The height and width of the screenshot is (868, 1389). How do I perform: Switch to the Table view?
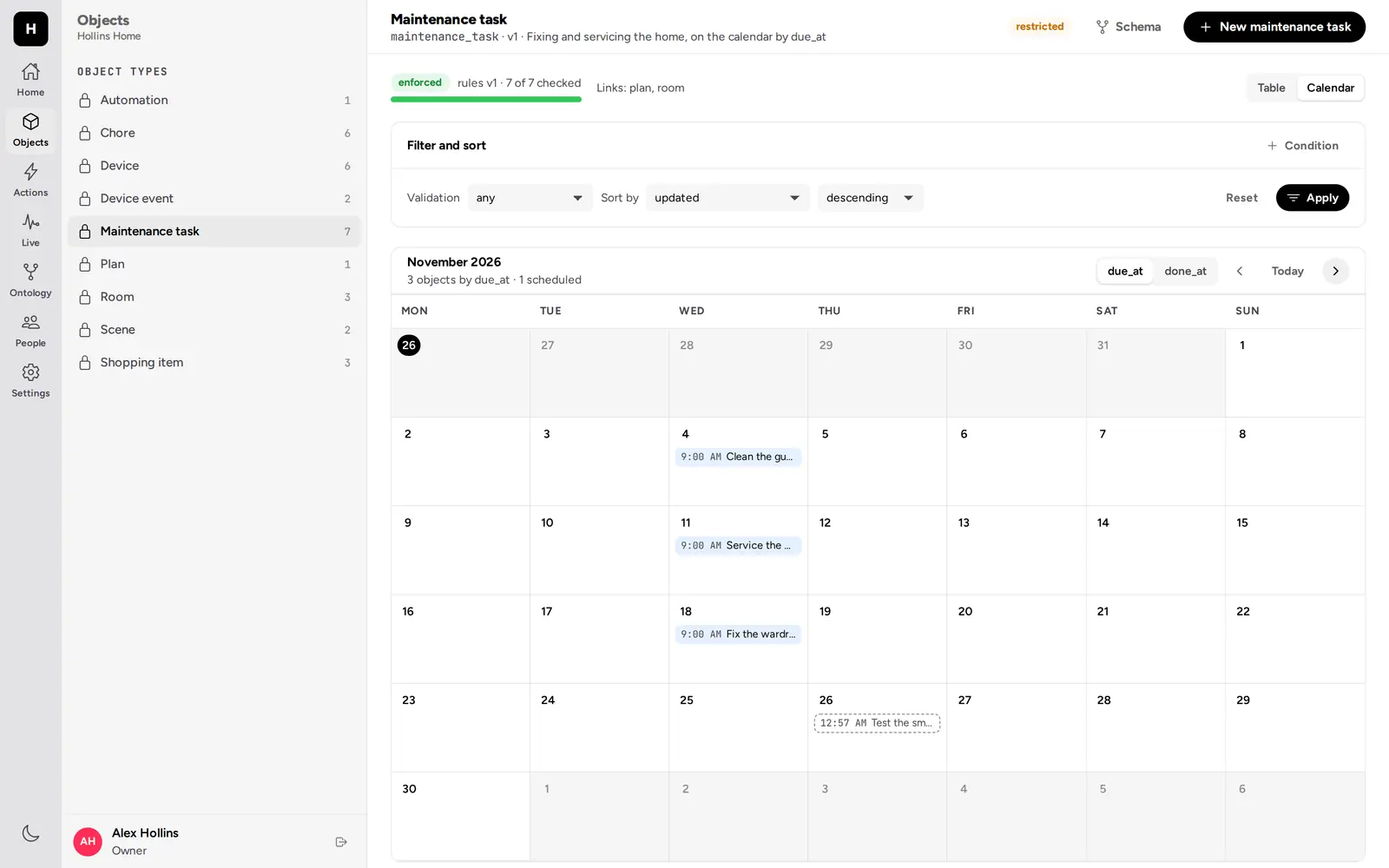coord(1271,88)
